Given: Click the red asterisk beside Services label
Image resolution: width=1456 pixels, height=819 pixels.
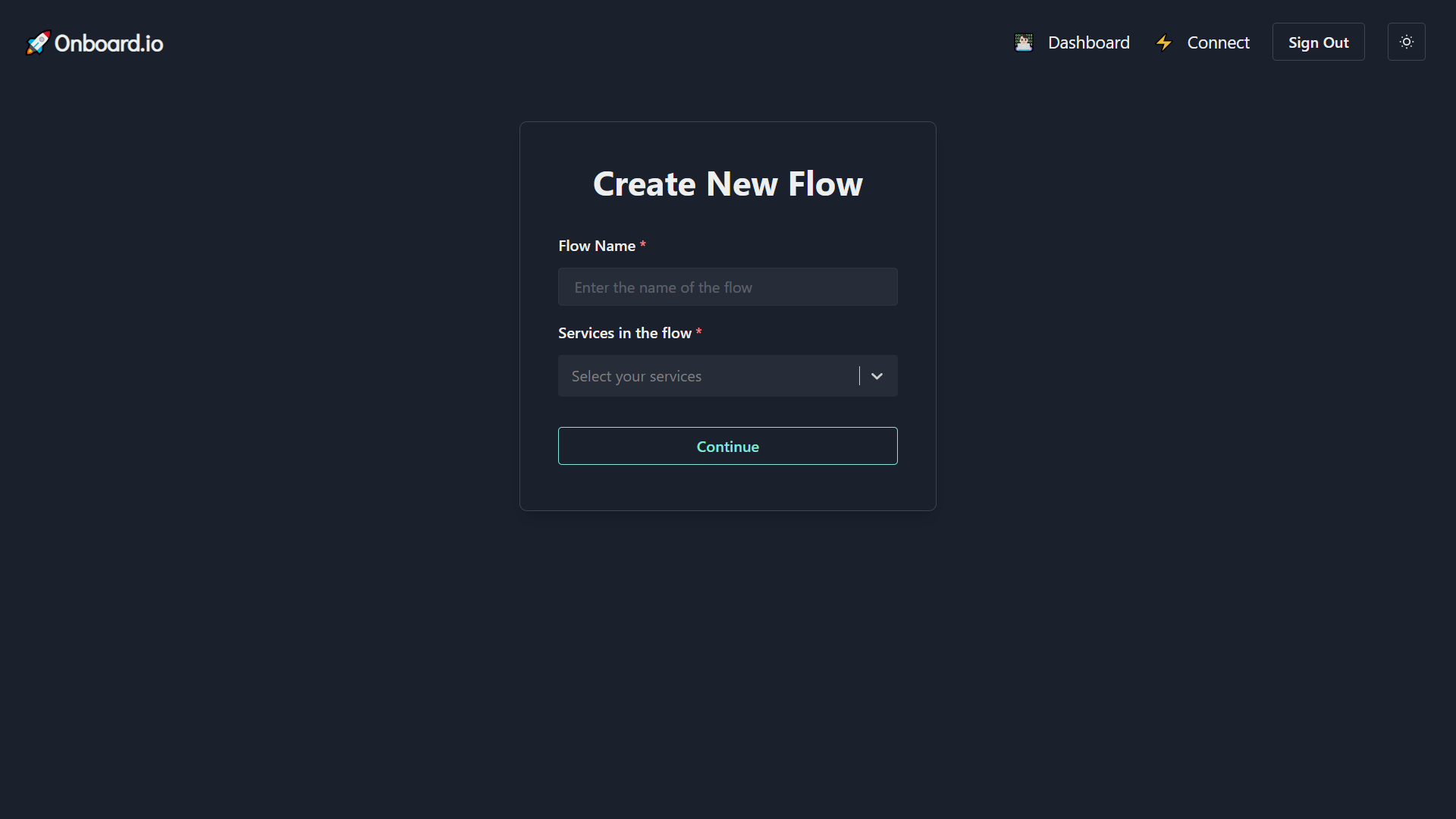Looking at the screenshot, I should [698, 332].
